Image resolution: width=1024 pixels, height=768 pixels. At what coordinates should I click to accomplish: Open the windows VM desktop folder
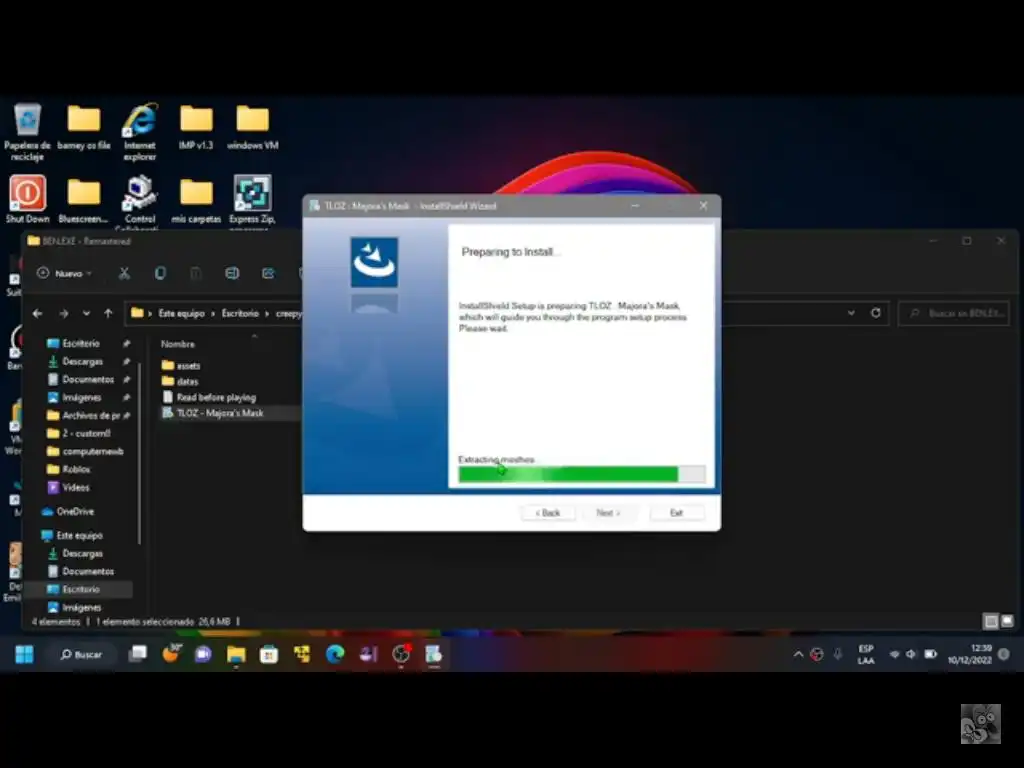pyautogui.click(x=253, y=128)
